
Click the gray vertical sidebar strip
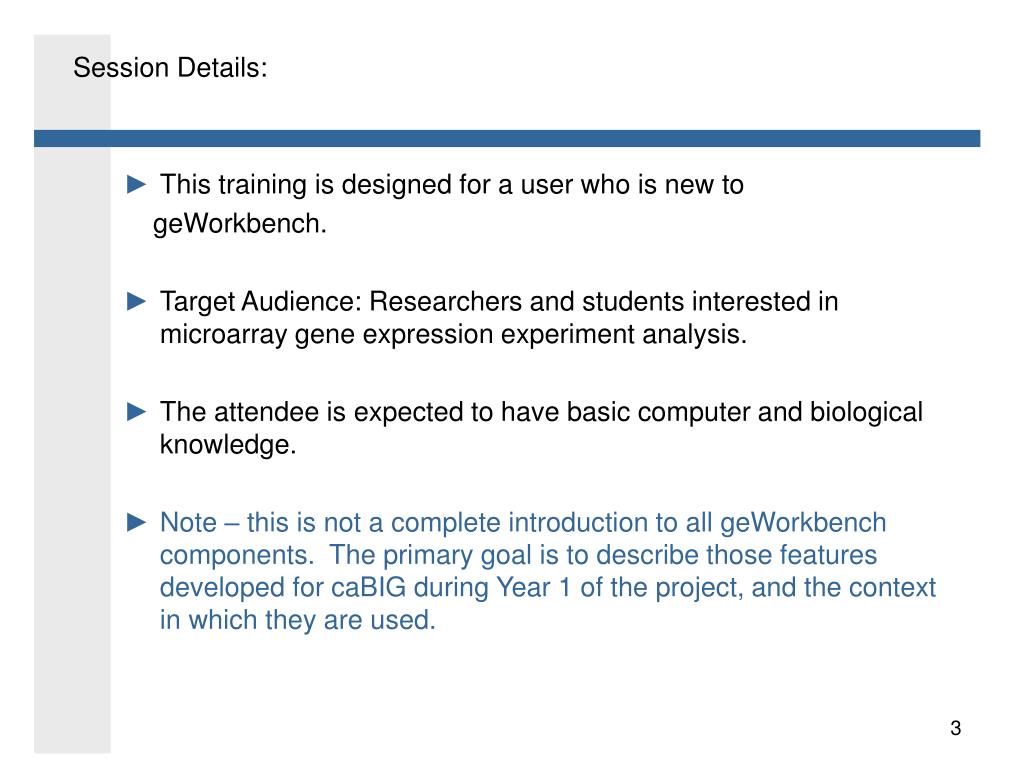pos(72,450)
